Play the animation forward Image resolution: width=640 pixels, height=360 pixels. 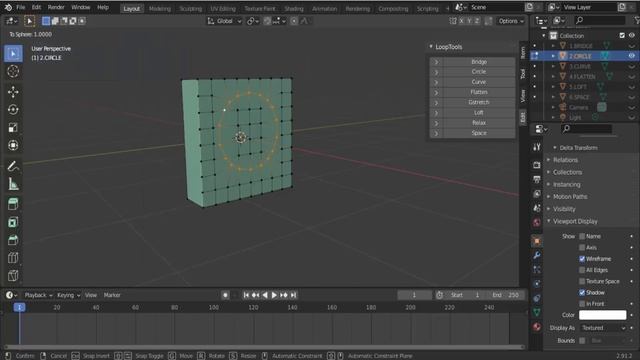coord(274,295)
